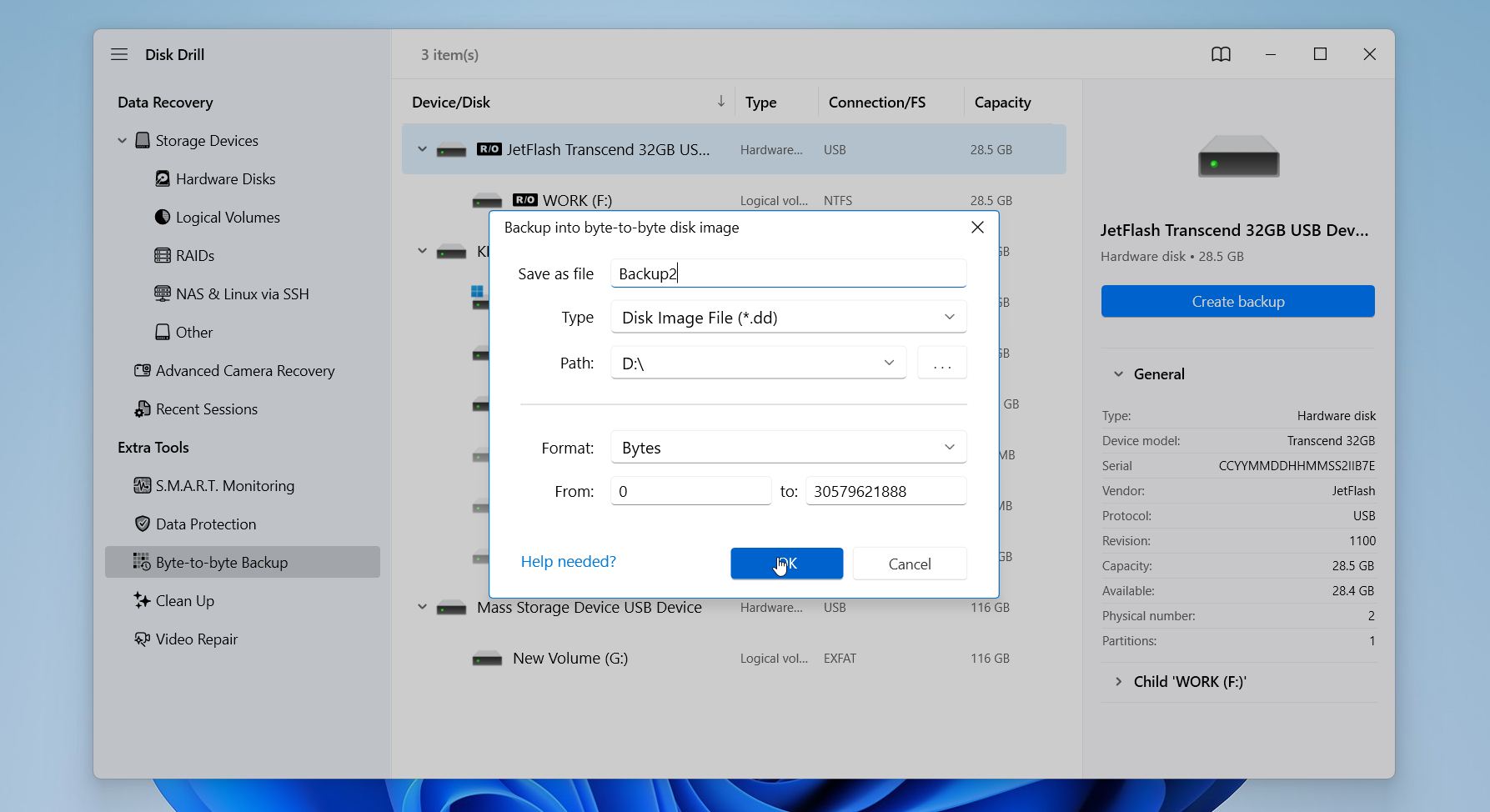Click the OK button in backup dialog
The height and width of the screenshot is (812, 1490).
[x=786, y=564]
